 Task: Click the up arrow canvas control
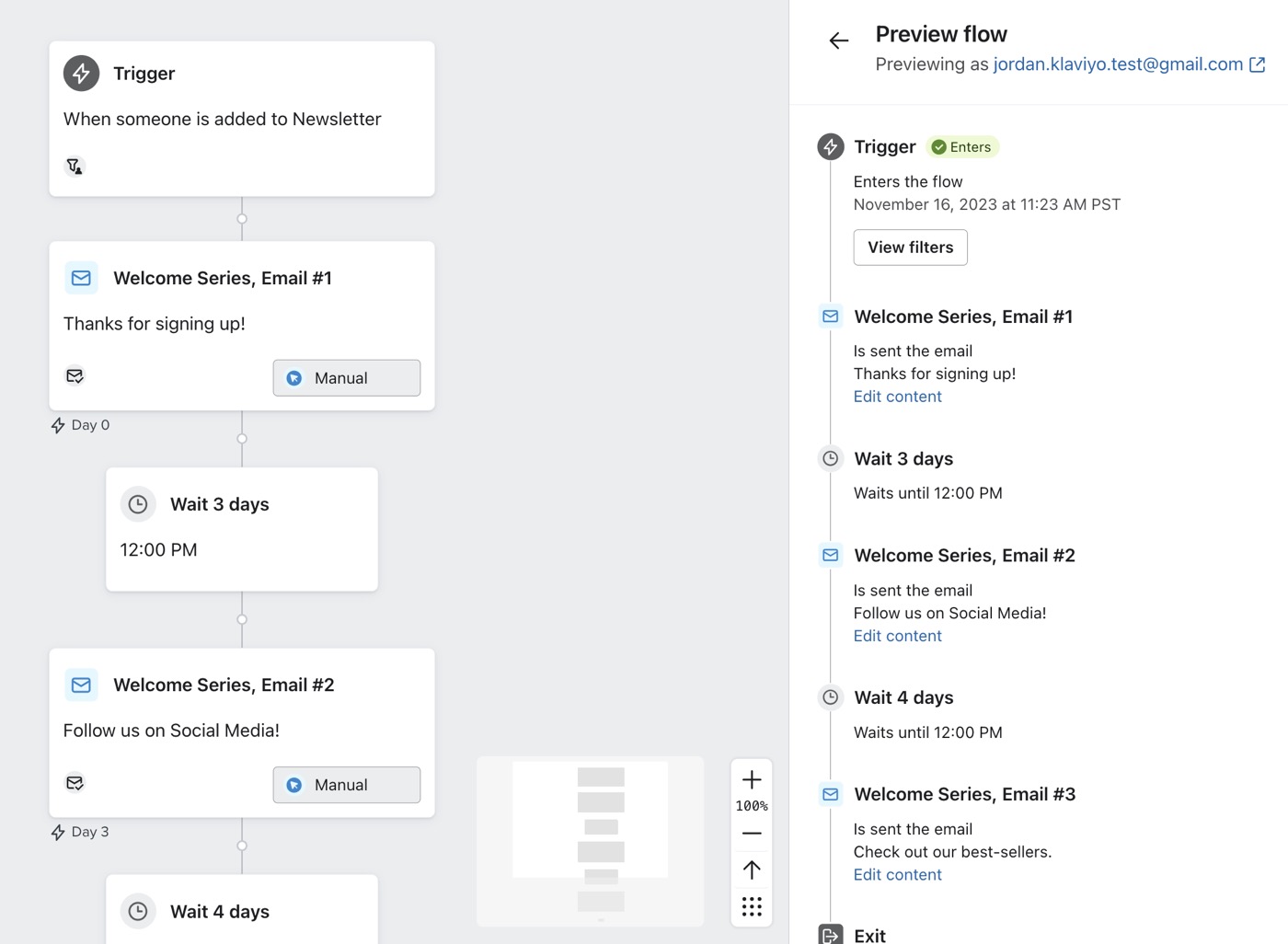pos(752,869)
